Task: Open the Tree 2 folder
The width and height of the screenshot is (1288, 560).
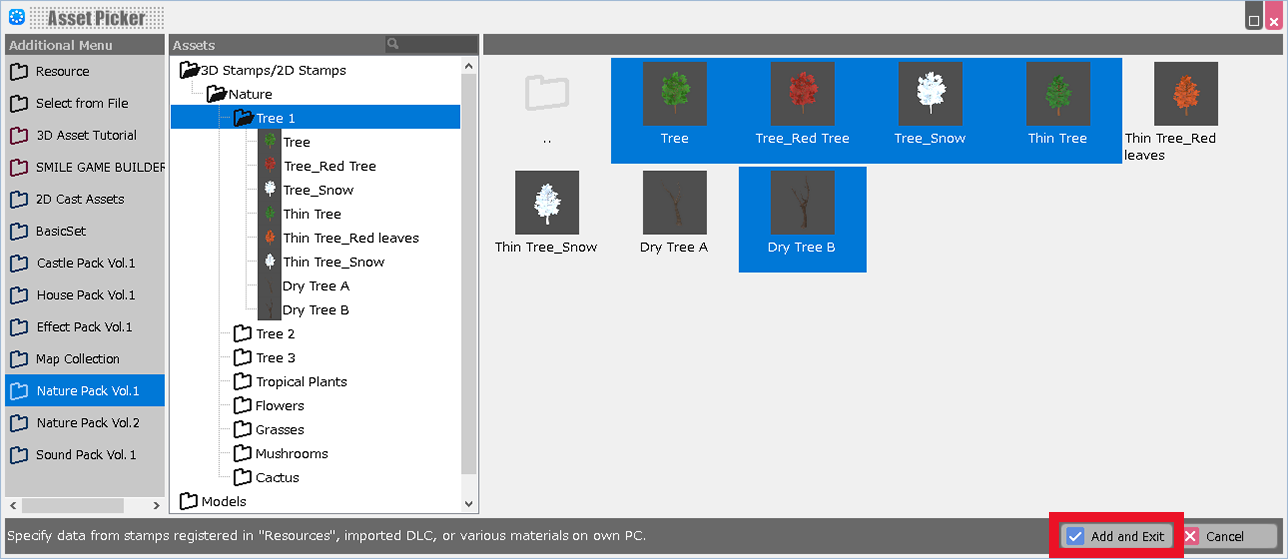Action: coord(274,334)
